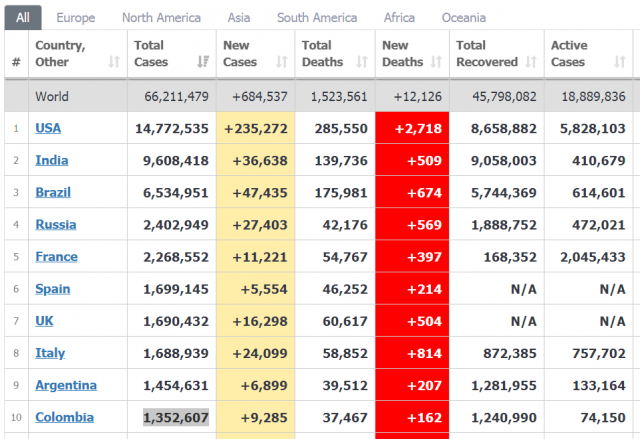Open the India country link
The height and width of the screenshot is (439, 640).
point(52,160)
